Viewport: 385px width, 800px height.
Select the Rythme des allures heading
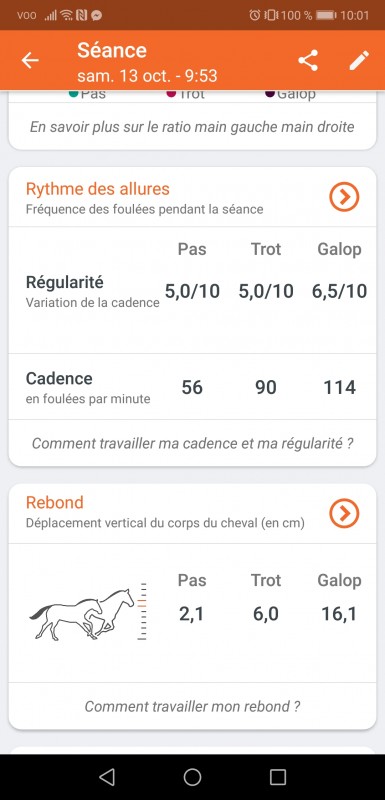[97, 189]
